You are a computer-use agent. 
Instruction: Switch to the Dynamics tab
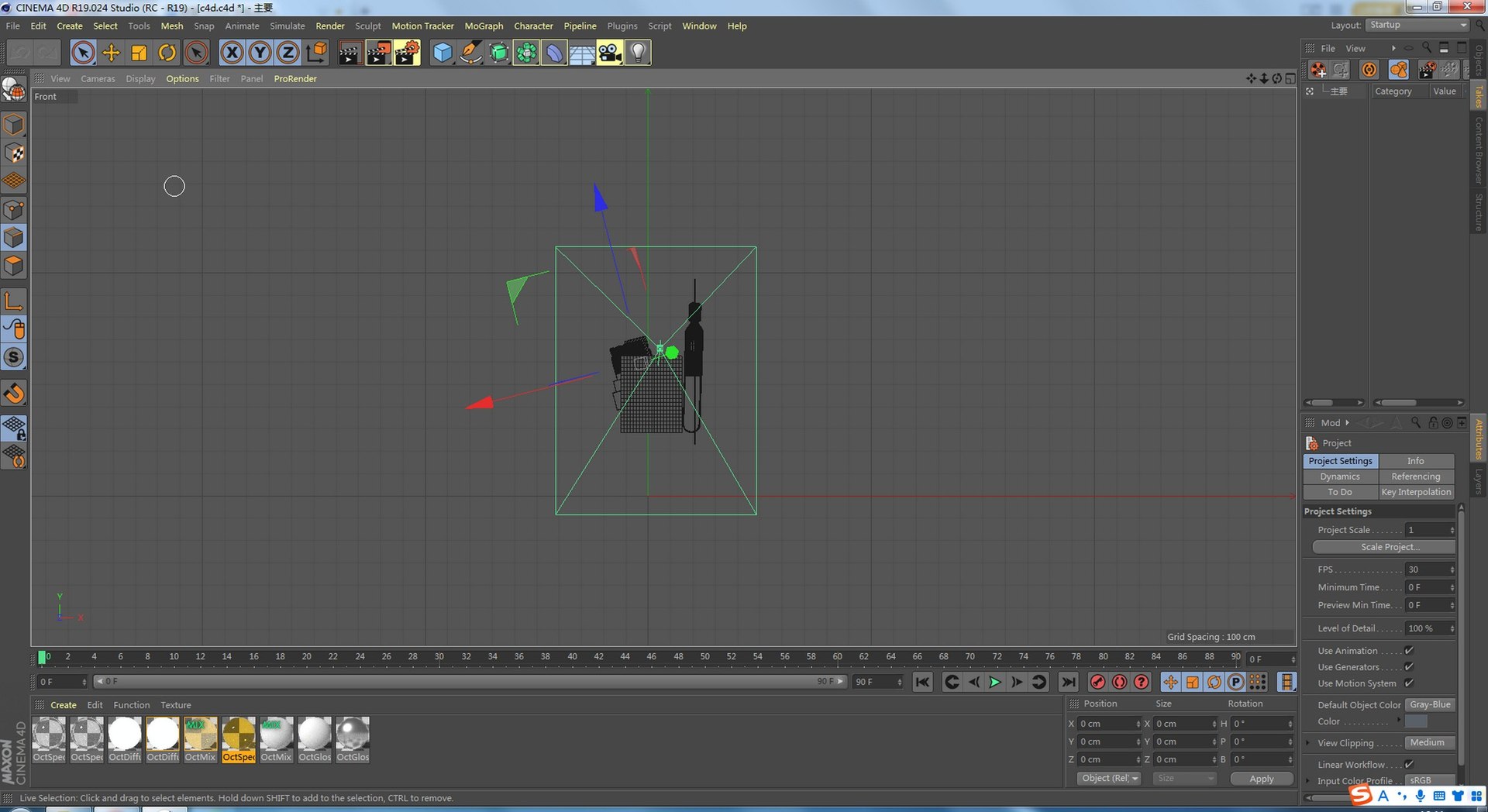tap(1340, 477)
